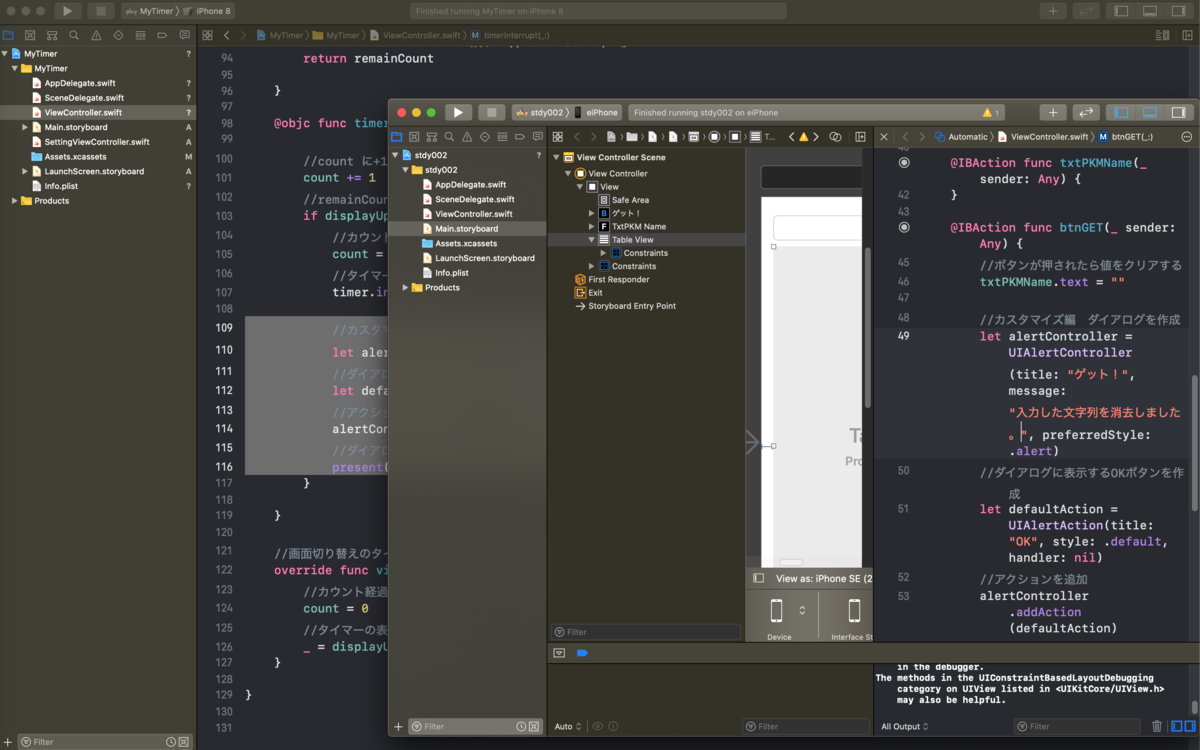Expand the TxtPKM Name outline row

[592, 226]
